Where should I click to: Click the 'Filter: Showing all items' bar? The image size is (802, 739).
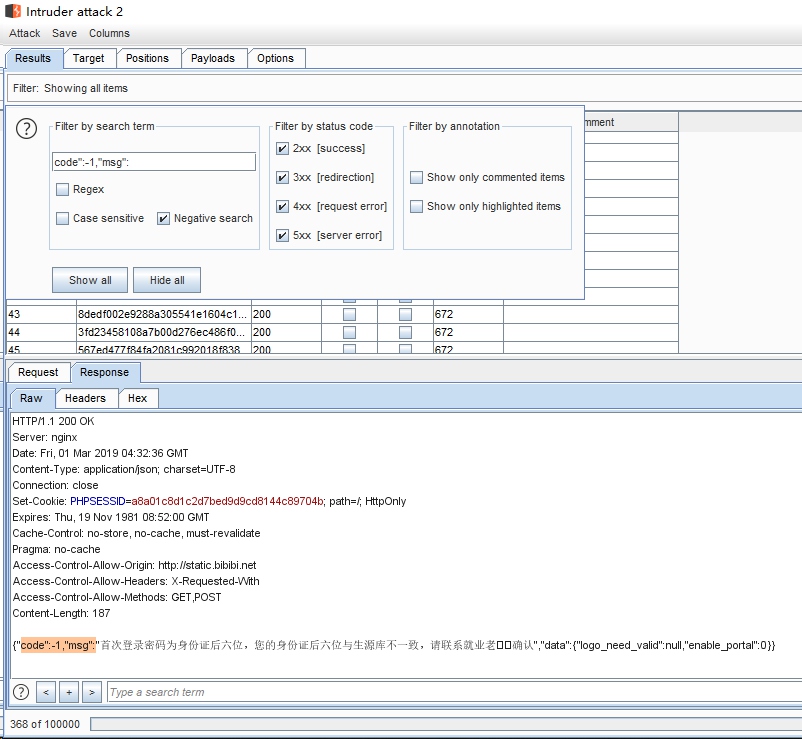pyautogui.click(x=404, y=88)
